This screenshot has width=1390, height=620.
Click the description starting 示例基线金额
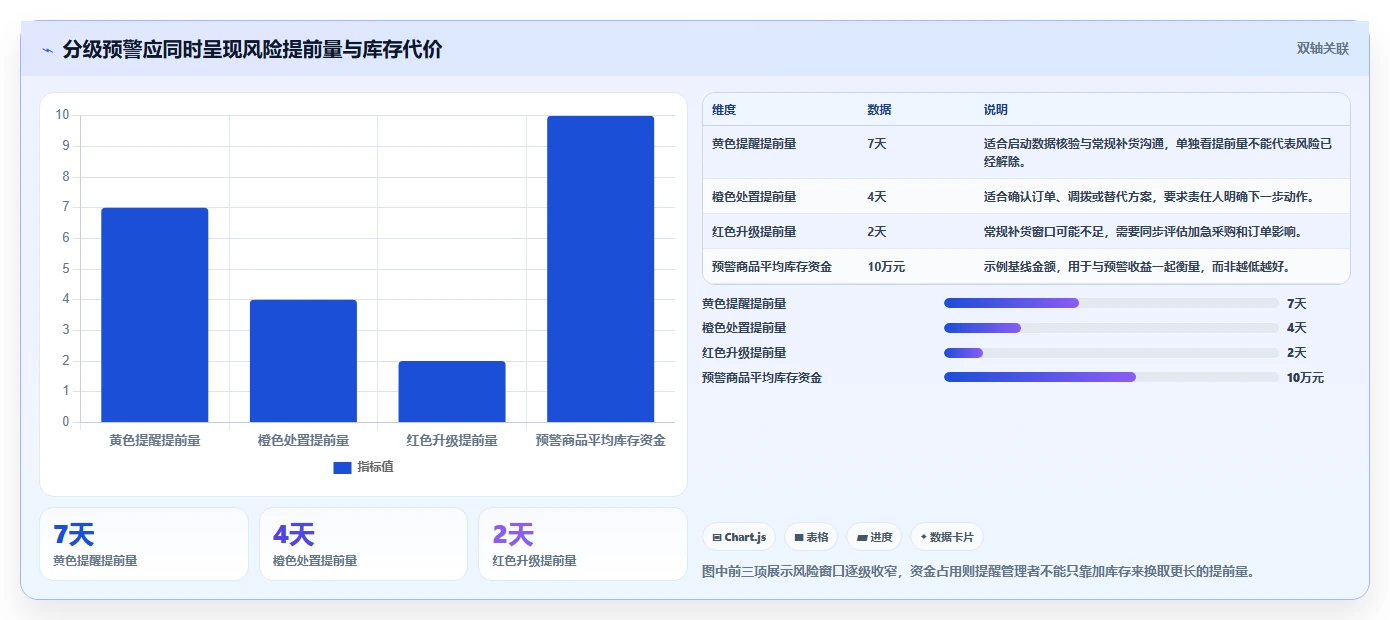click(x=1137, y=267)
